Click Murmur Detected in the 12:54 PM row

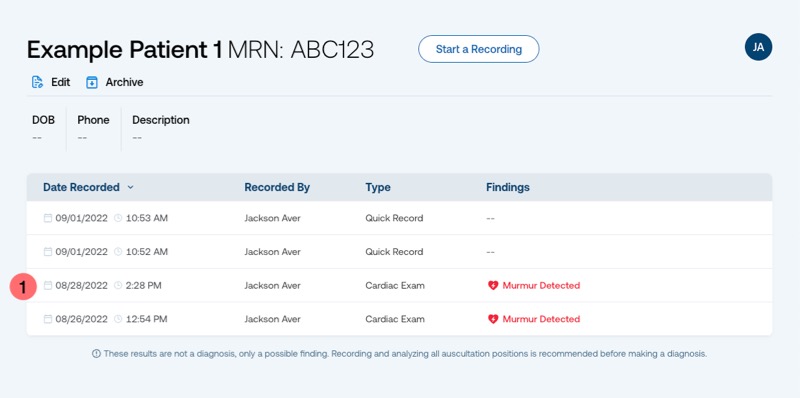pyautogui.click(x=541, y=319)
